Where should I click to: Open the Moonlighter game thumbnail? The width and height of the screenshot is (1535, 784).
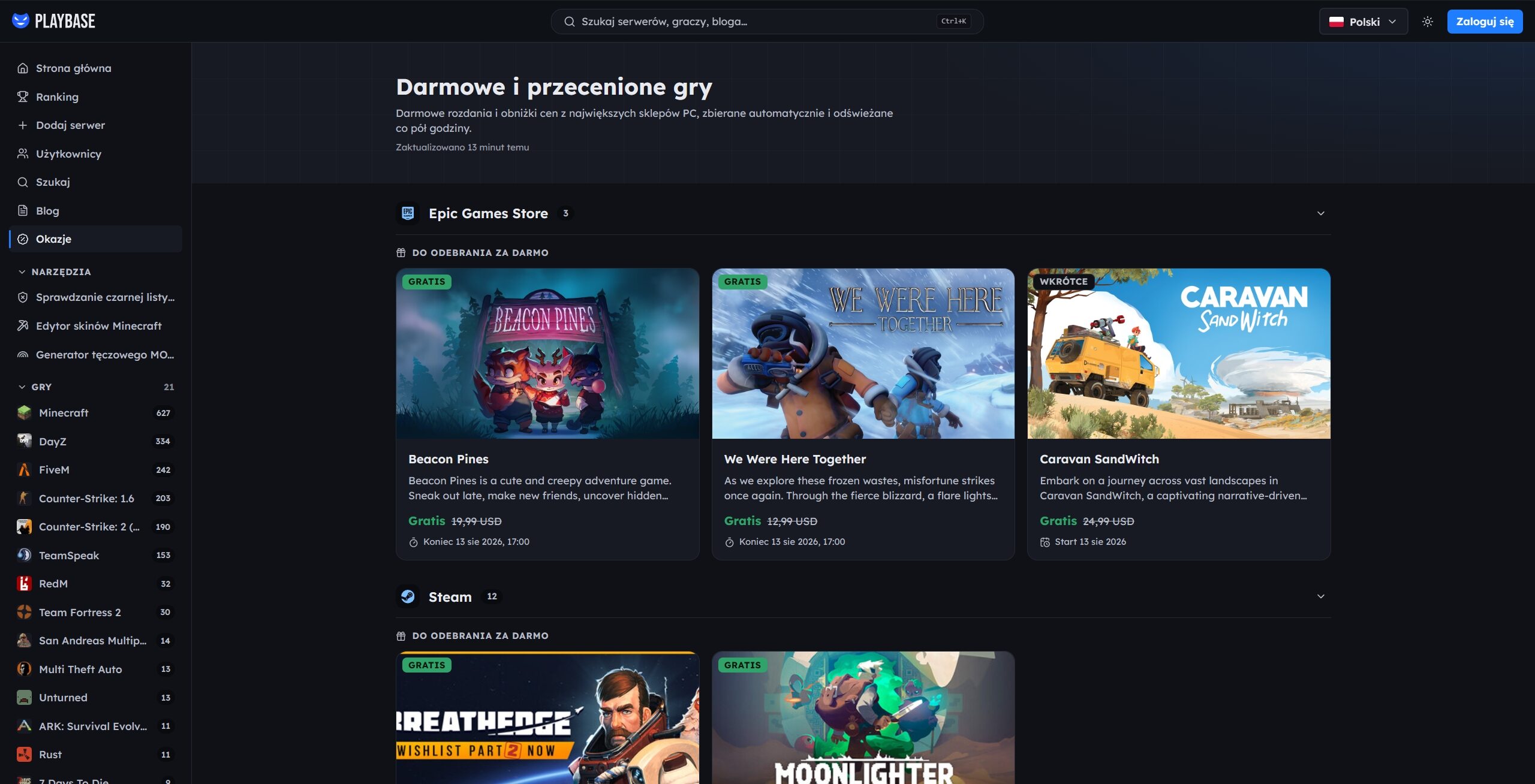[x=863, y=718]
